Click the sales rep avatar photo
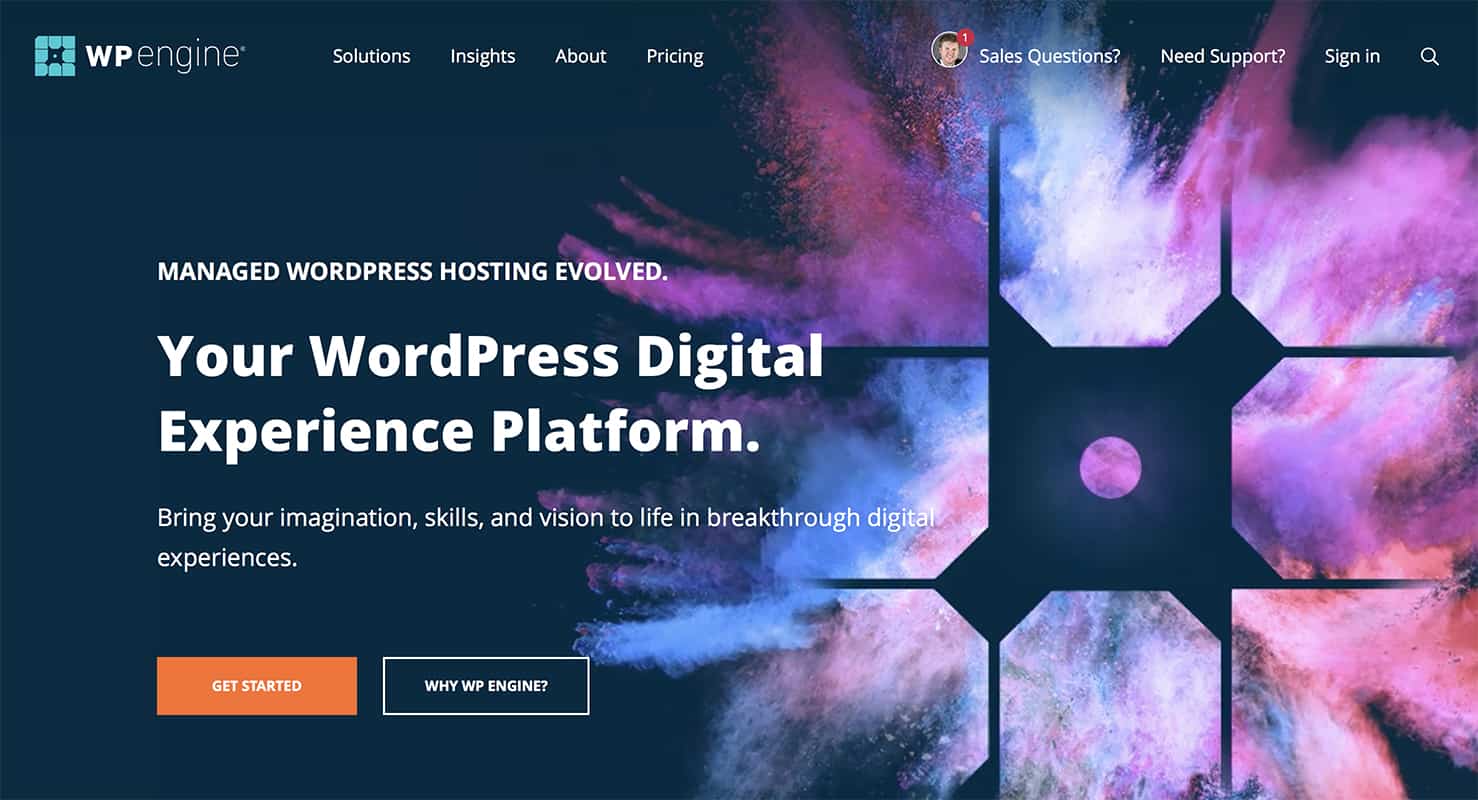The width and height of the screenshot is (1478, 800). pyautogui.click(x=949, y=50)
